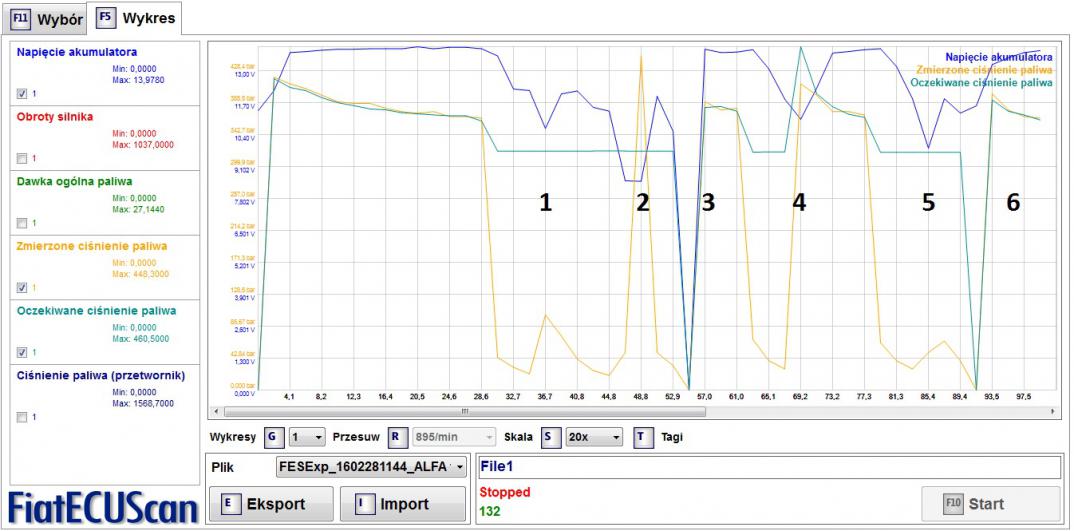Open the Skala 20x dropdown
The height and width of the screenshot is (531, 1074).
[x=595, y=436]
